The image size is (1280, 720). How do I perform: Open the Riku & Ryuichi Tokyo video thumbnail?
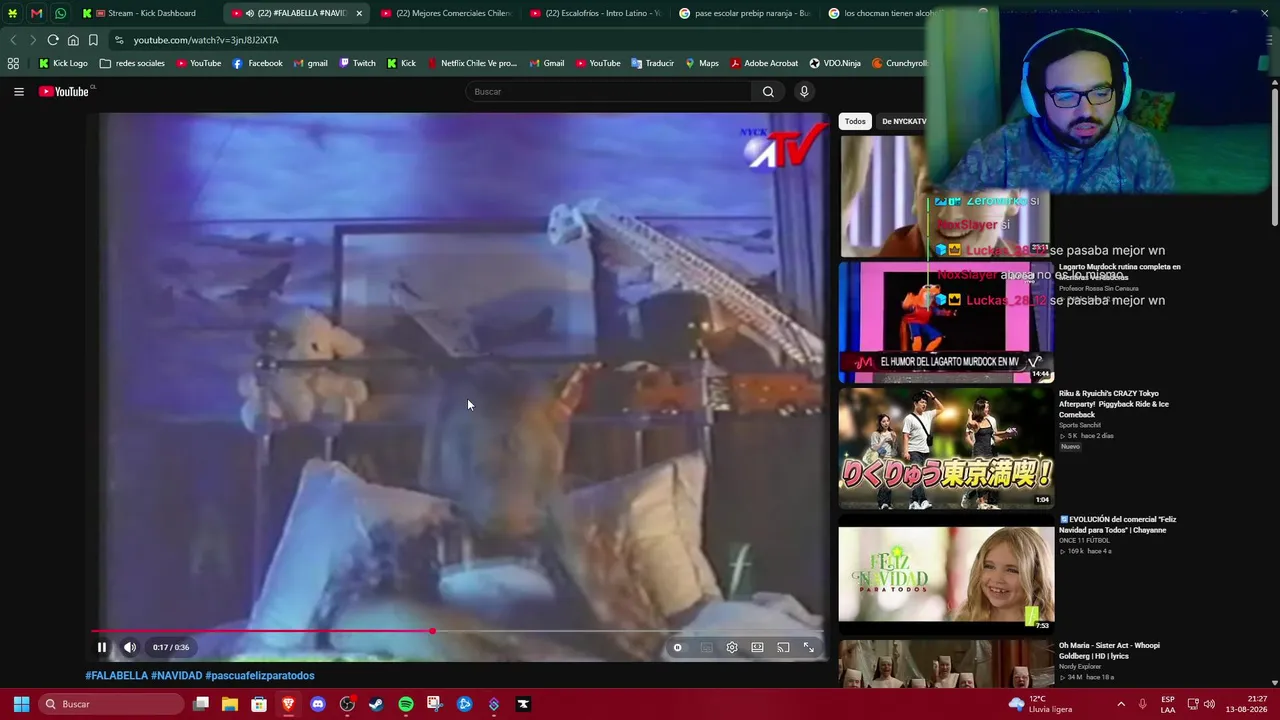coord(946,448)
